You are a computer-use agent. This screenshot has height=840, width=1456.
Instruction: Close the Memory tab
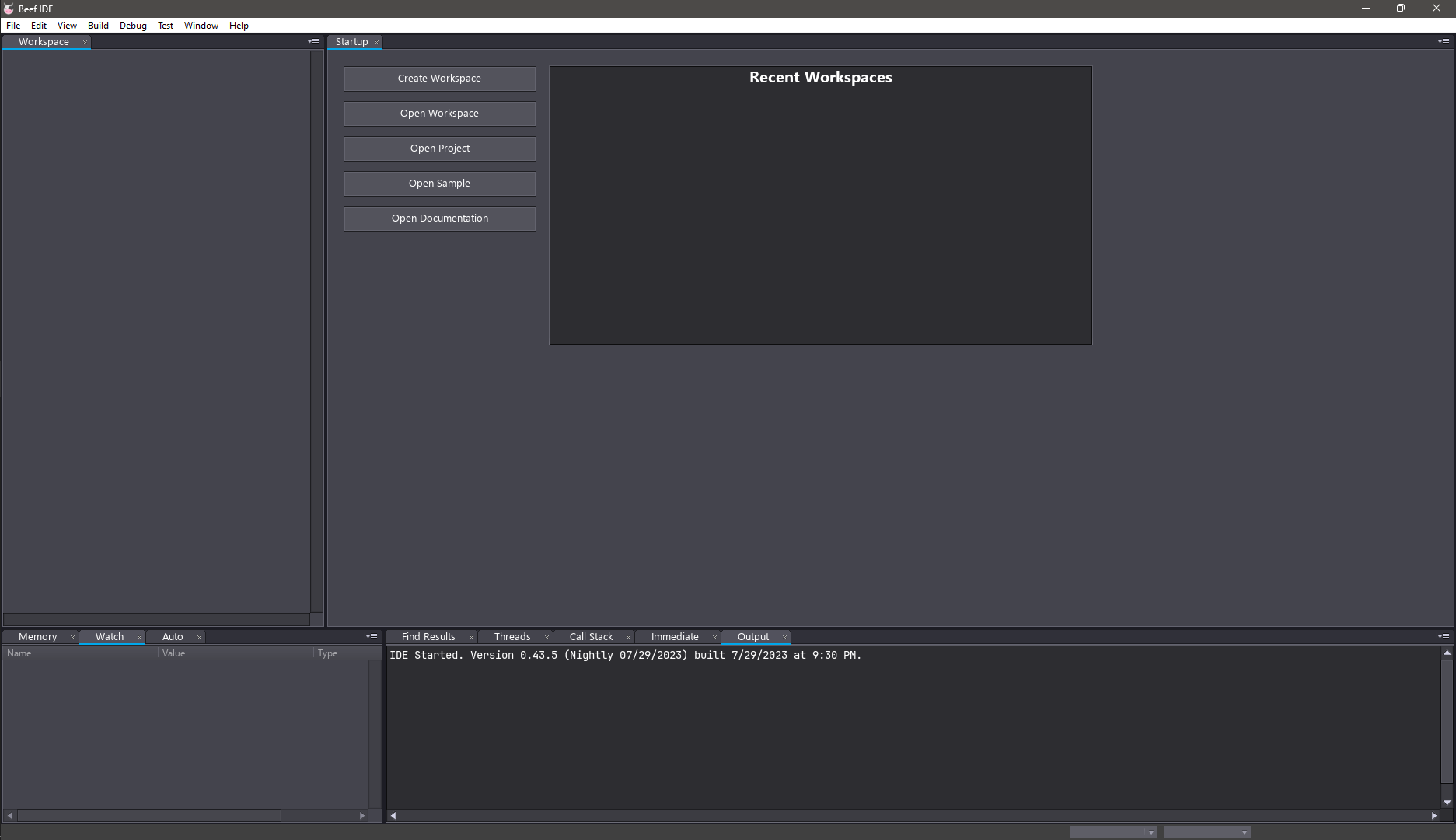72,637
